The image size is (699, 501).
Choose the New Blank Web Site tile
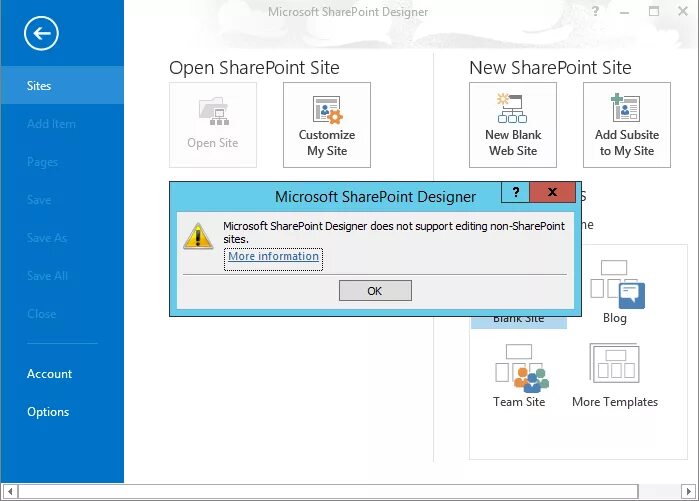pos(513,125)
